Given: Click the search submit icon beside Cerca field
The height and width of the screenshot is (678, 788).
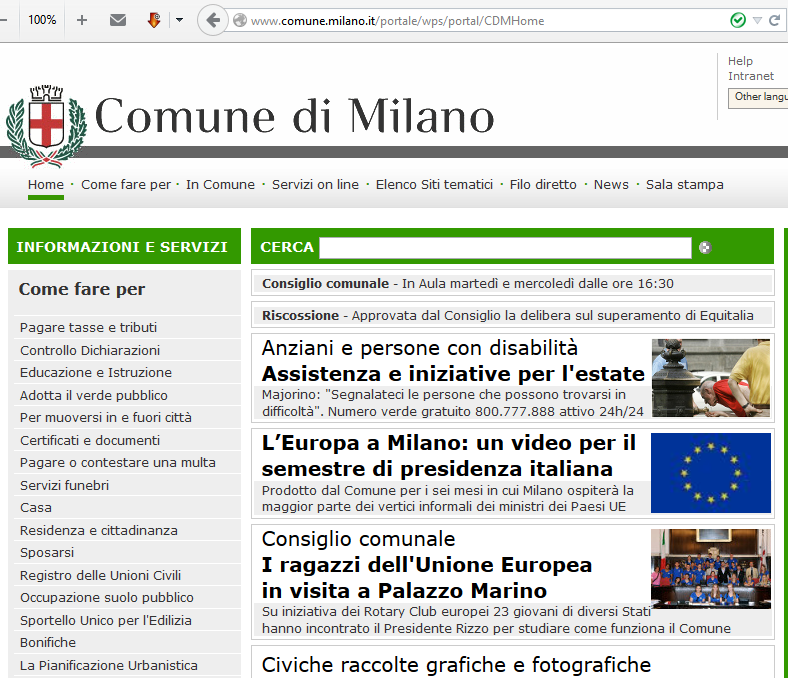Looking at the screenshot, I should coord(705,248).
